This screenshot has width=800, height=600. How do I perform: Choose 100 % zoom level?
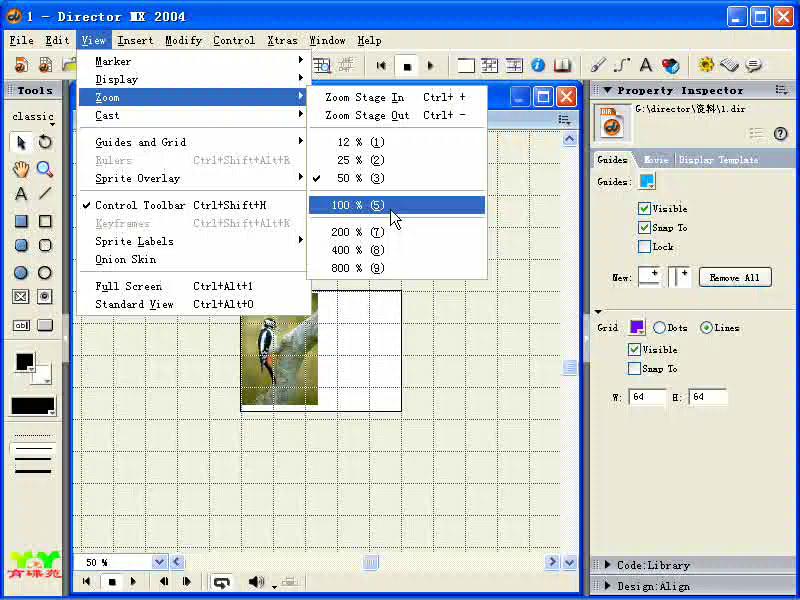point(397,205)
